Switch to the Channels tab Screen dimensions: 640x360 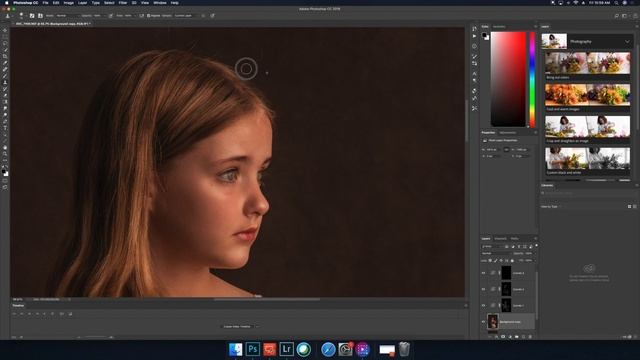[x=500, y=239]
